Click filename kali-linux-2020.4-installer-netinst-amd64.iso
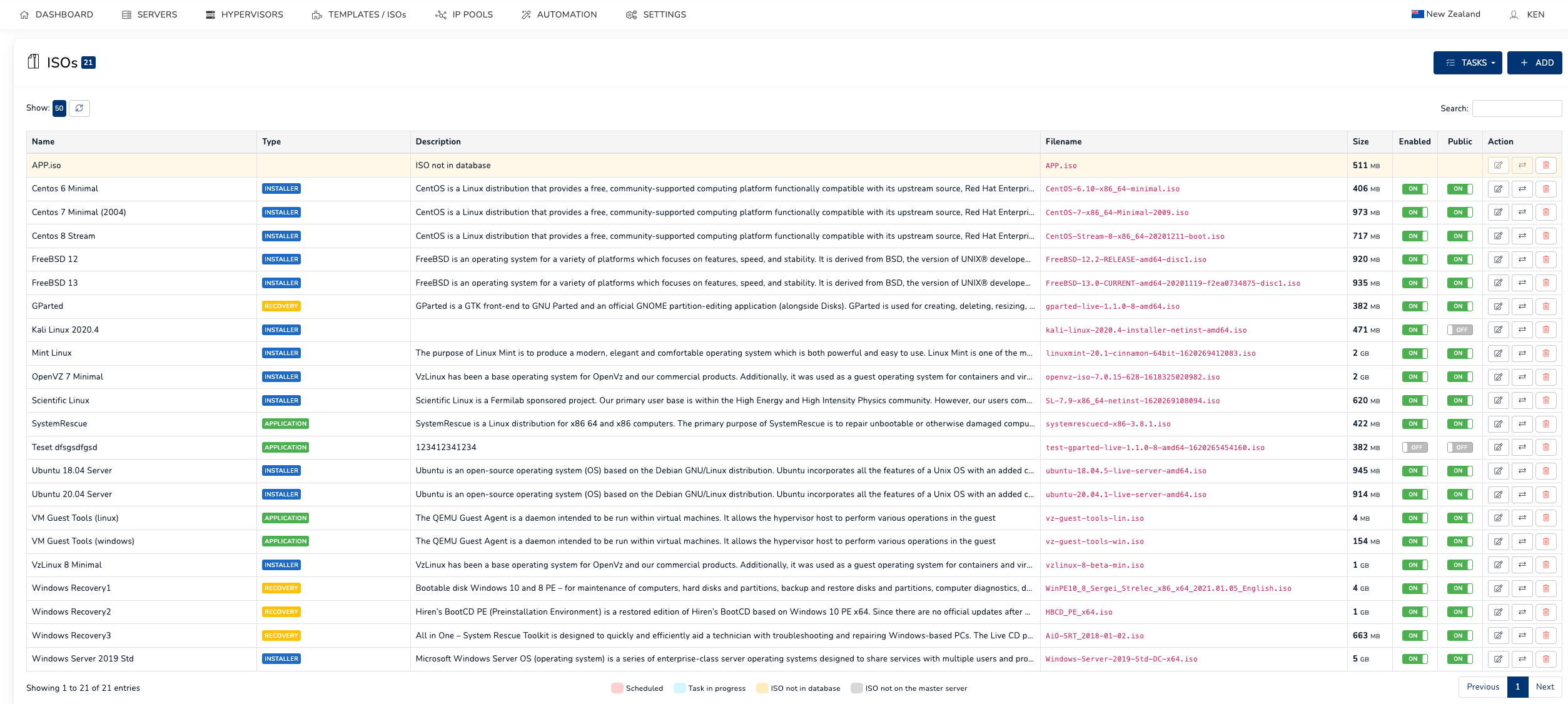 coord(1146,330)
